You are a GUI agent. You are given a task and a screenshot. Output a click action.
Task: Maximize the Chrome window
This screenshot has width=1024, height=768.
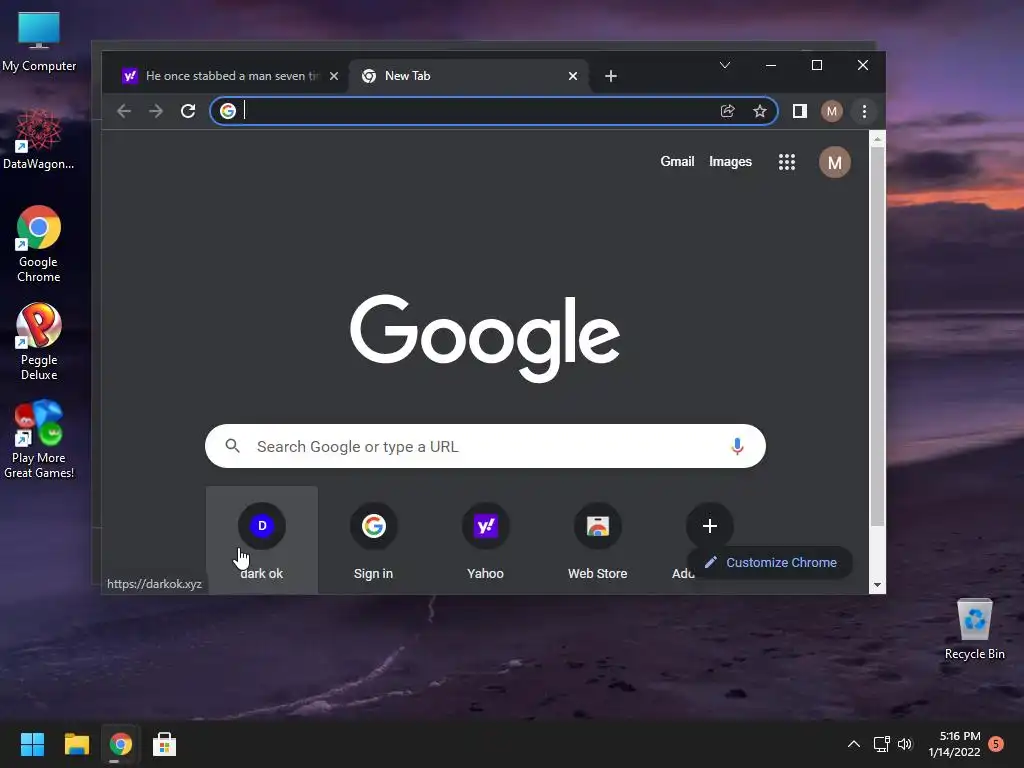pyautogui.click(x=816, y=65)
